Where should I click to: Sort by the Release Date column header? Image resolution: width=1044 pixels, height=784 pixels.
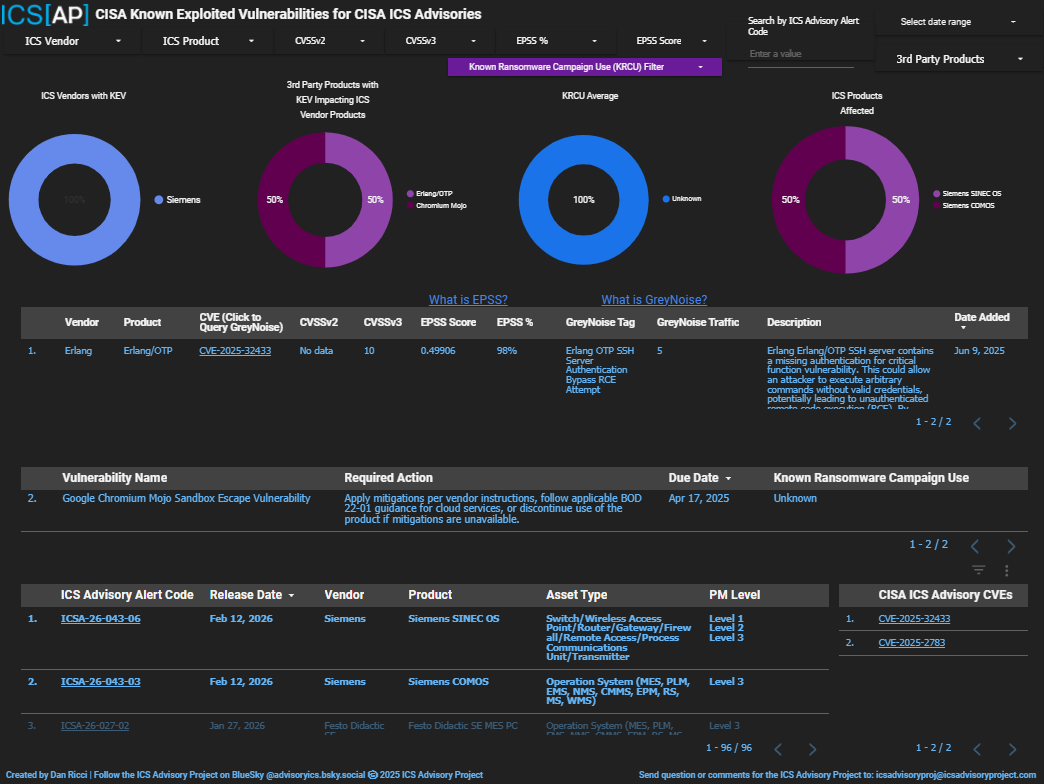coord(251,595)
